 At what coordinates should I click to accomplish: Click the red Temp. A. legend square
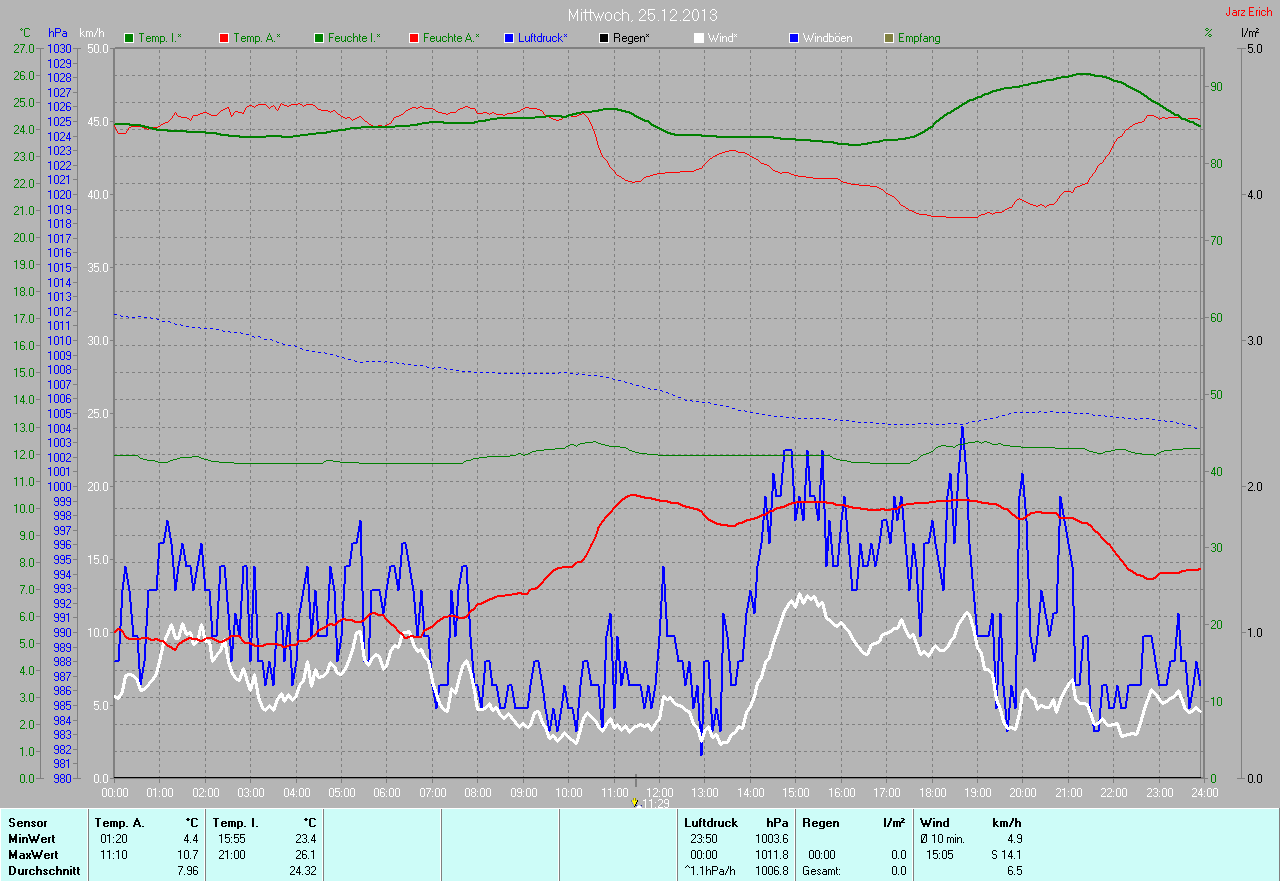click(223, 38)
